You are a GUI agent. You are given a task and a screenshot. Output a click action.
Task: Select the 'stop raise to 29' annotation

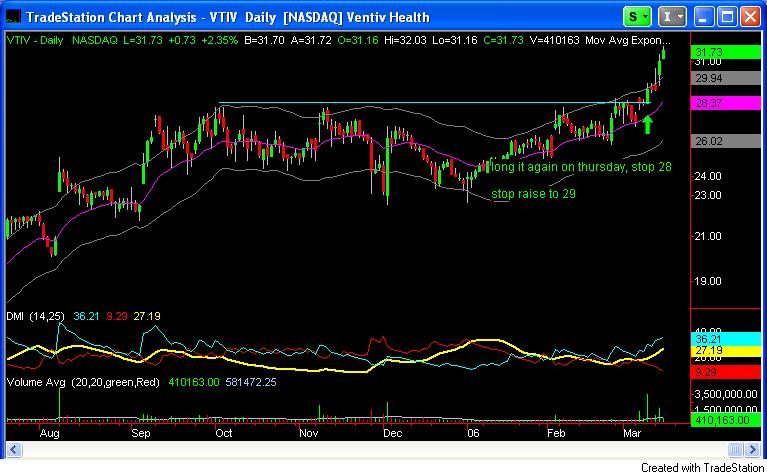point(533,194)
